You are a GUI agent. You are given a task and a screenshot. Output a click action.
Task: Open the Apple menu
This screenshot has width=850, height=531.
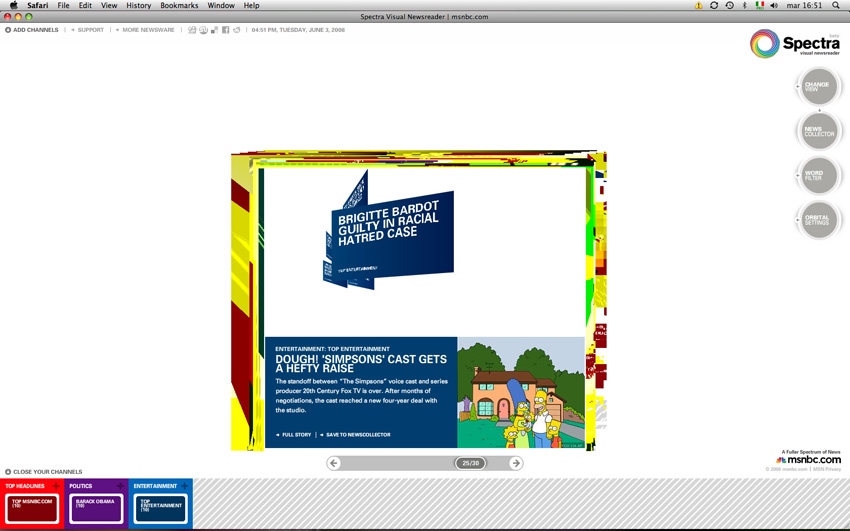14,5
